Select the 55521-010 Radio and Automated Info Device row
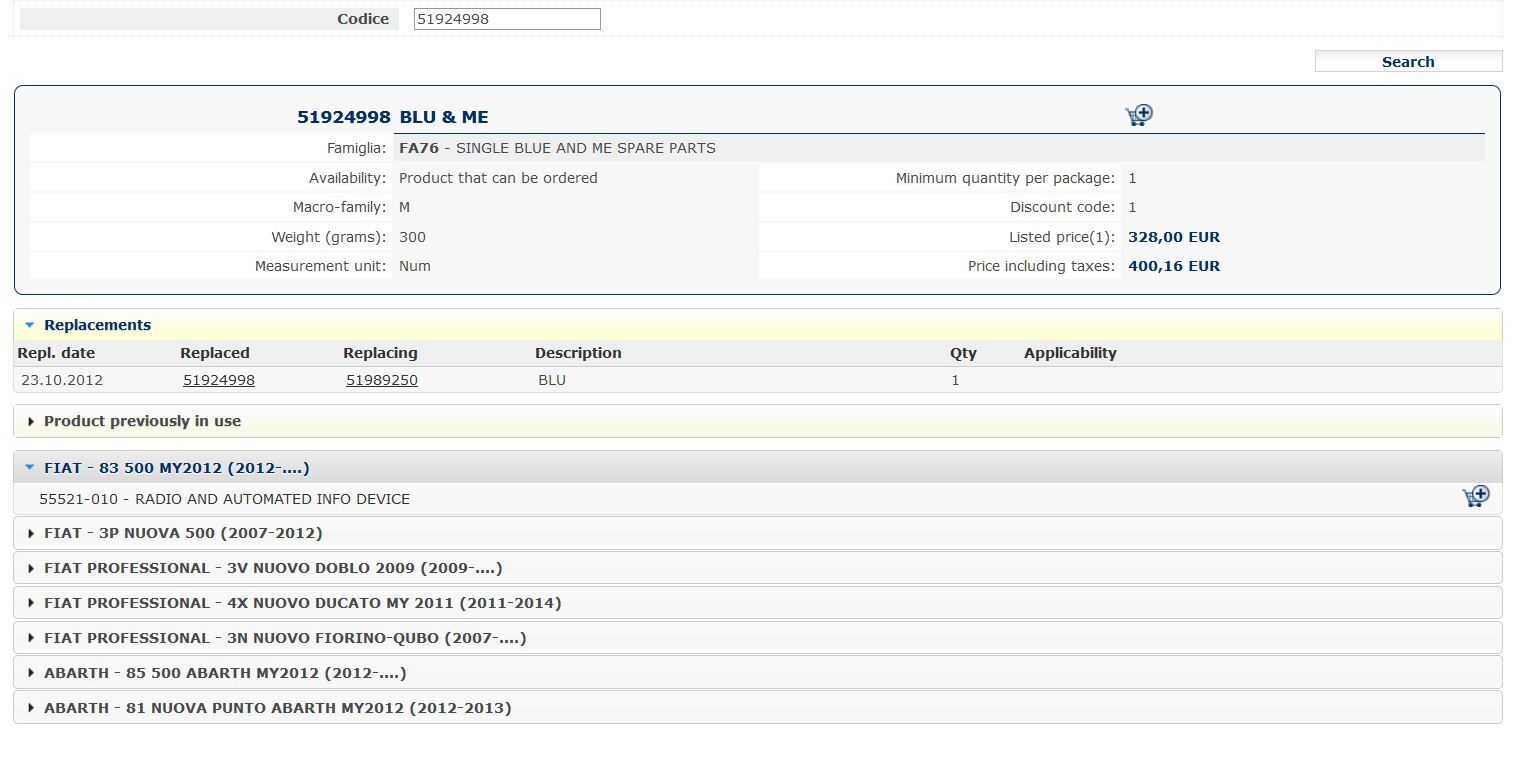 tap(758, 499)
